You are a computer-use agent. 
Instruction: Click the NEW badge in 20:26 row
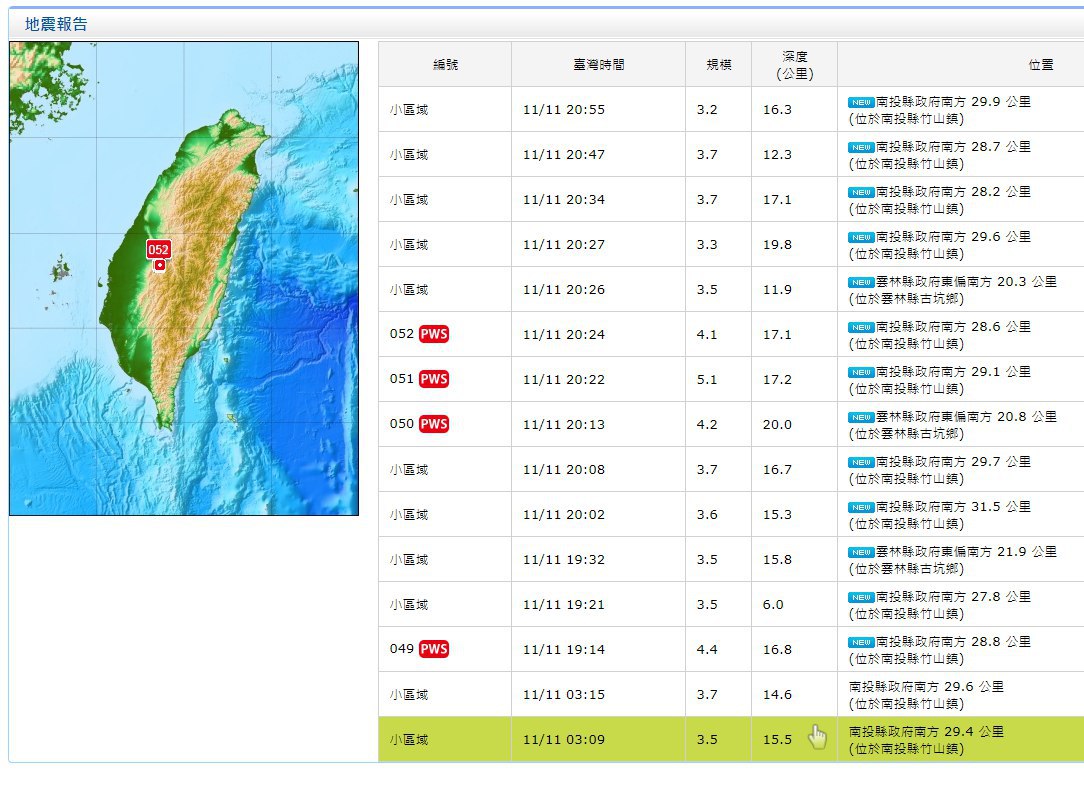click(861, 282)
